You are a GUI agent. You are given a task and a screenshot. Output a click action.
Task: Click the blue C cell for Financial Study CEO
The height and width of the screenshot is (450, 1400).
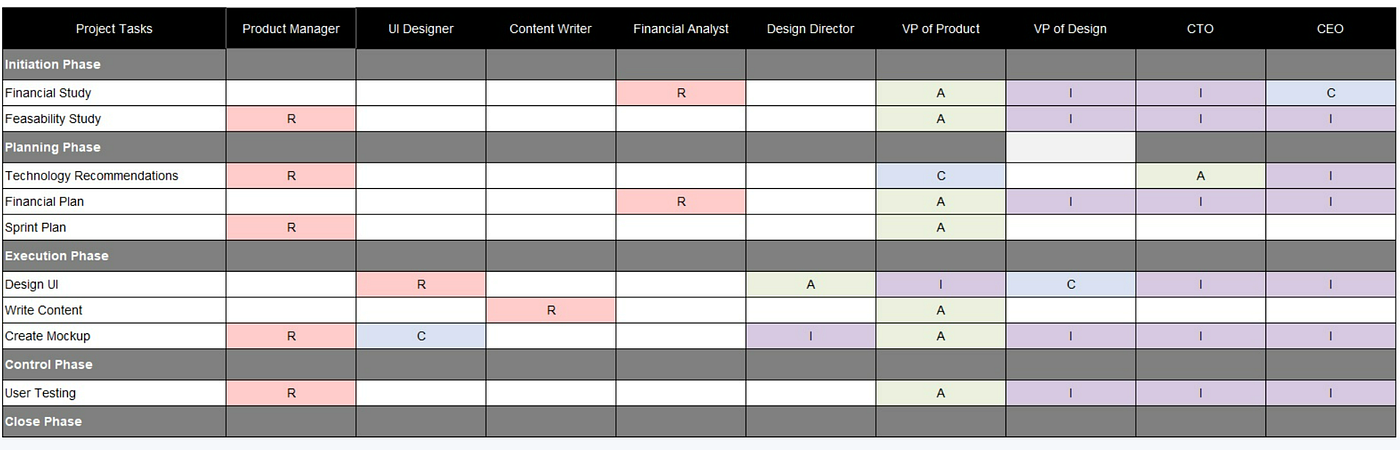coord(1331,93)
